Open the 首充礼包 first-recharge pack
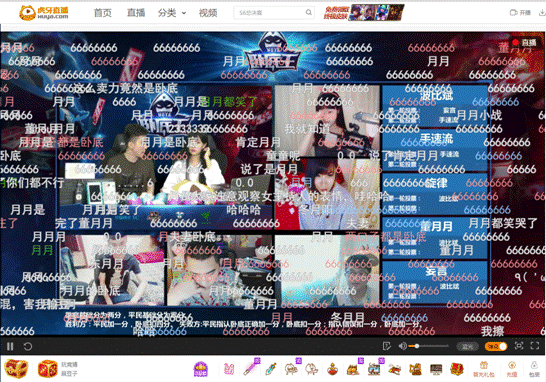This screenshot has height=382, width=546. click(484, 369)
